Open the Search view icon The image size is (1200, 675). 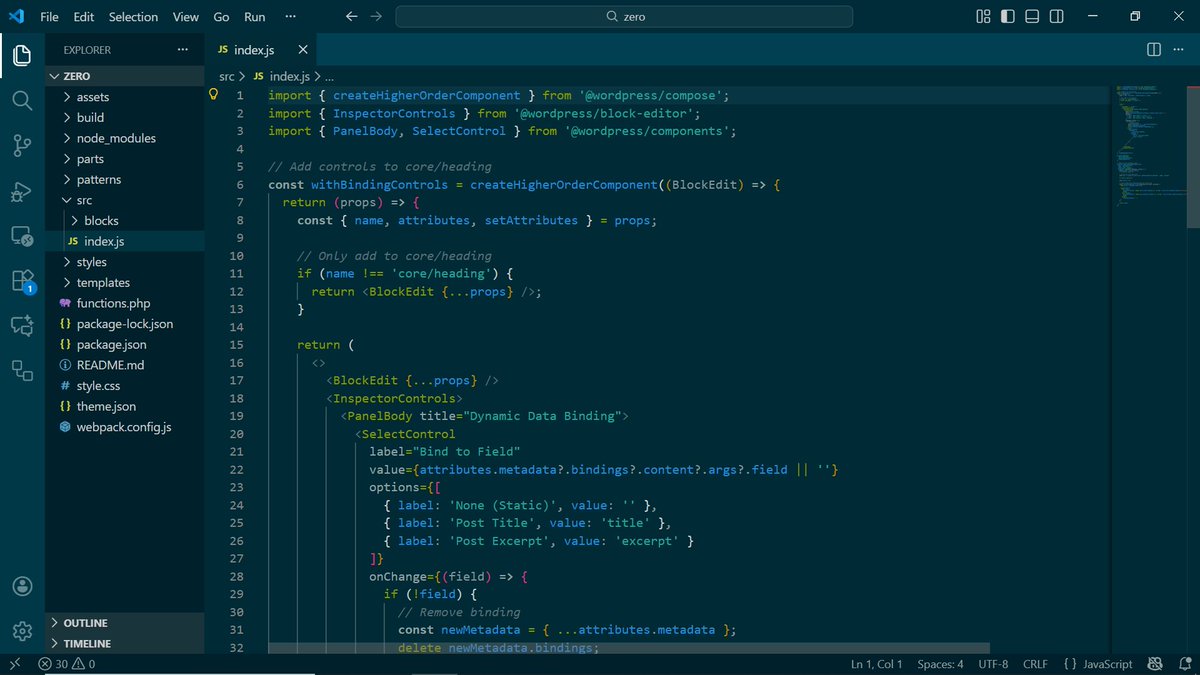click(x=21, y=100)
